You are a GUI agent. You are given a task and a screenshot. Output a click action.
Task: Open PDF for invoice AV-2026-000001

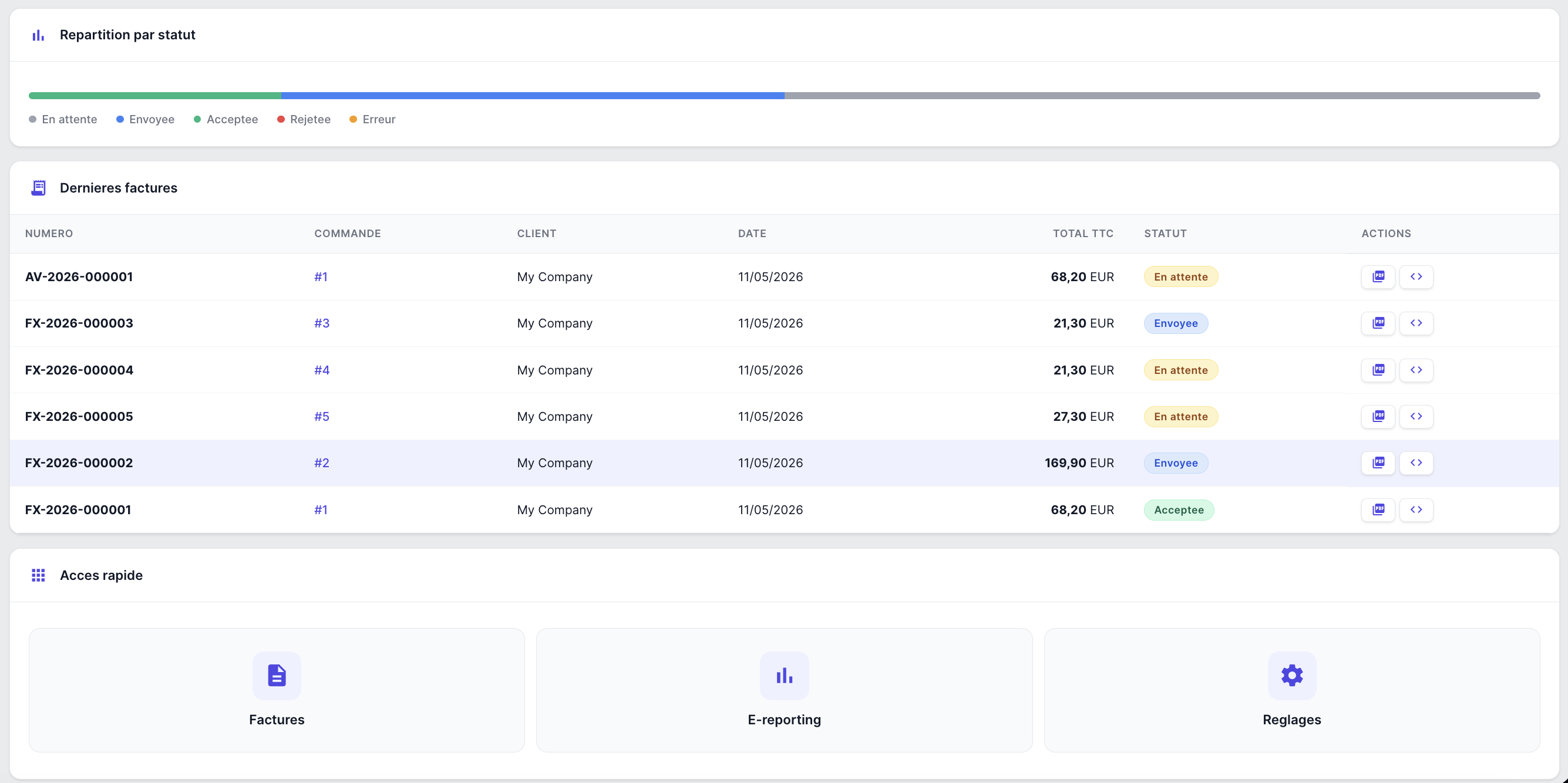click(1378, 277)
